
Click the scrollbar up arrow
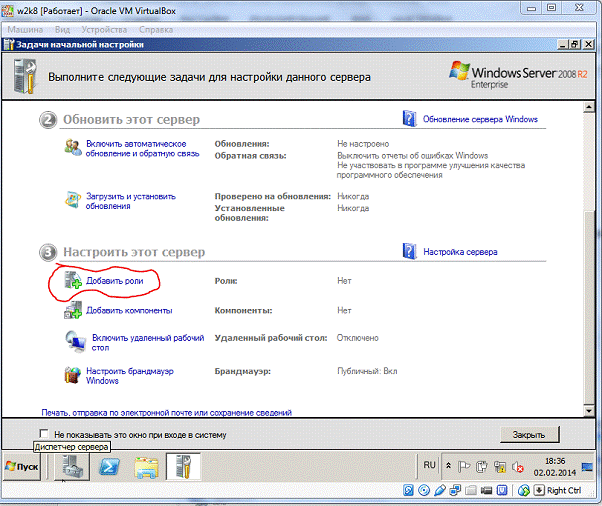589,107
